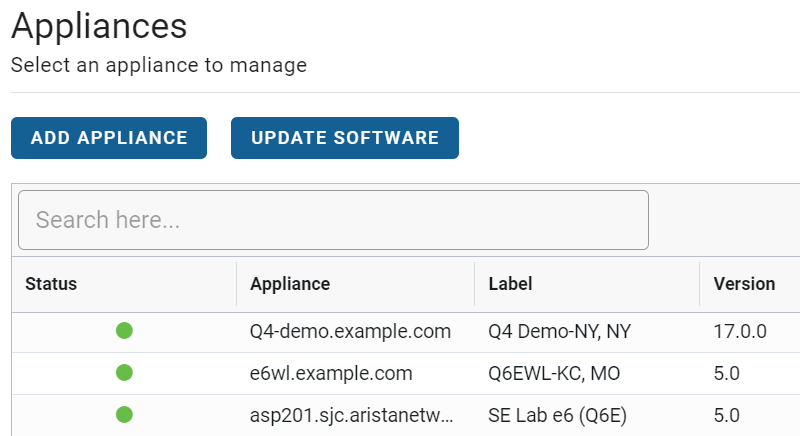The image size is (800, 436).
Task: Click green status dot for e6wl.example.com
Action: (124, 373)
